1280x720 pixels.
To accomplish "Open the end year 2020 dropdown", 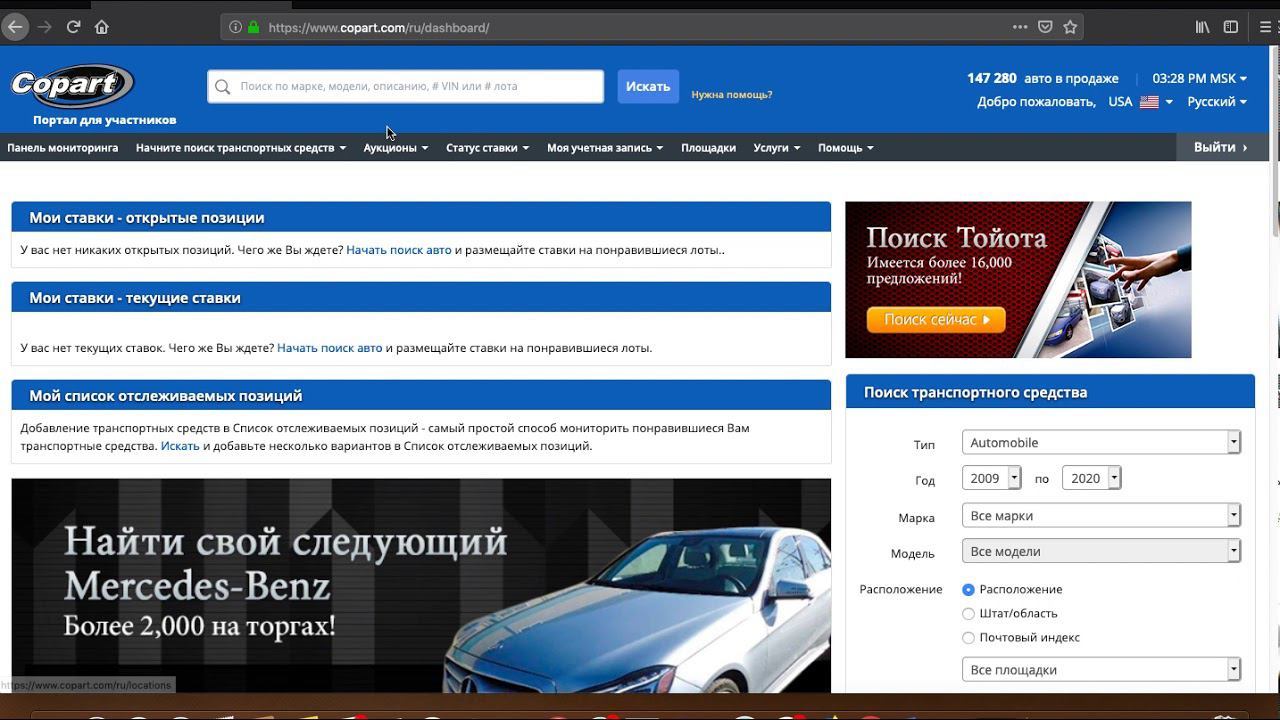I will click(1091, 478).
